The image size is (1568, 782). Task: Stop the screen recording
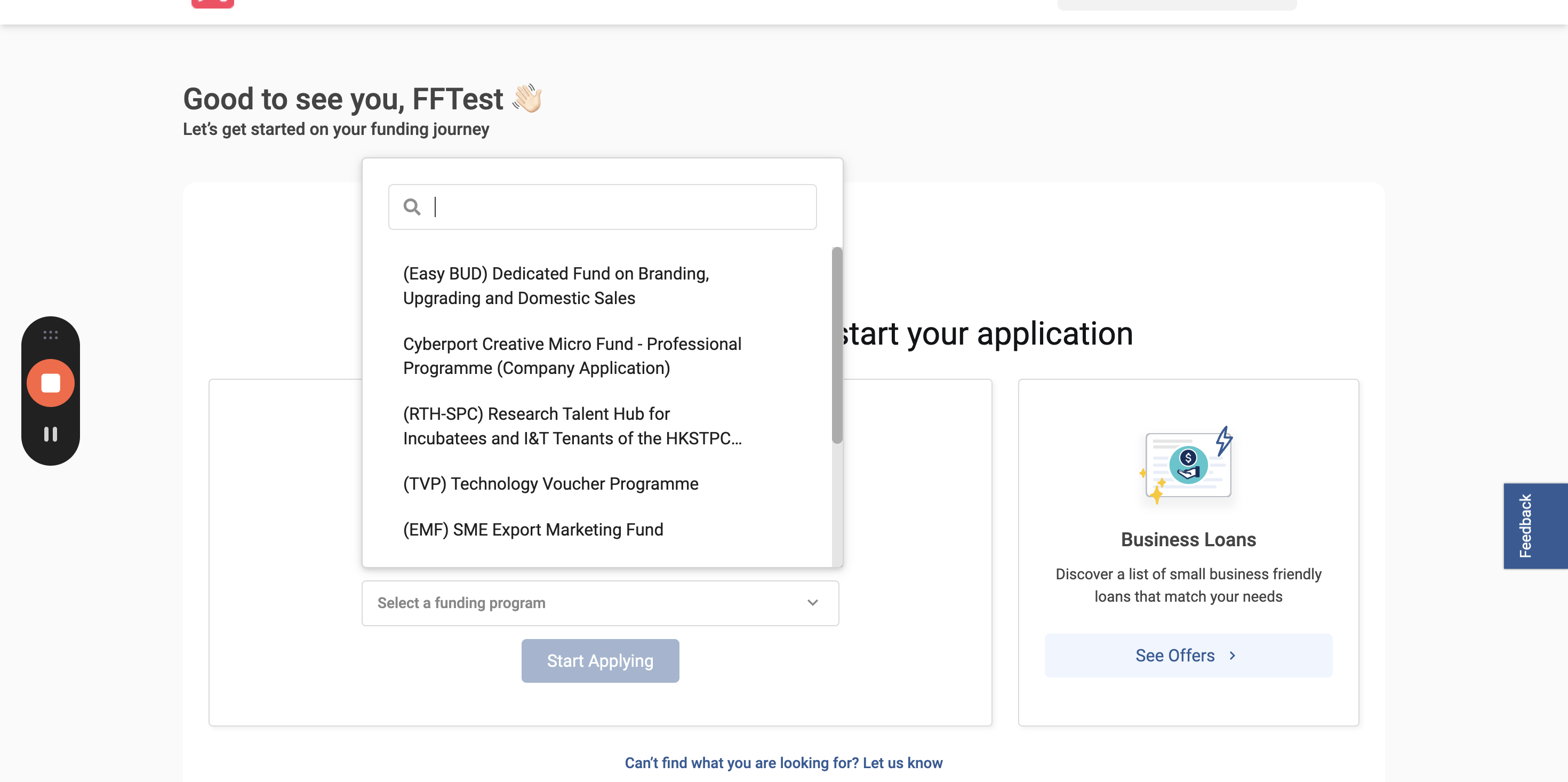tap(51, 383)
